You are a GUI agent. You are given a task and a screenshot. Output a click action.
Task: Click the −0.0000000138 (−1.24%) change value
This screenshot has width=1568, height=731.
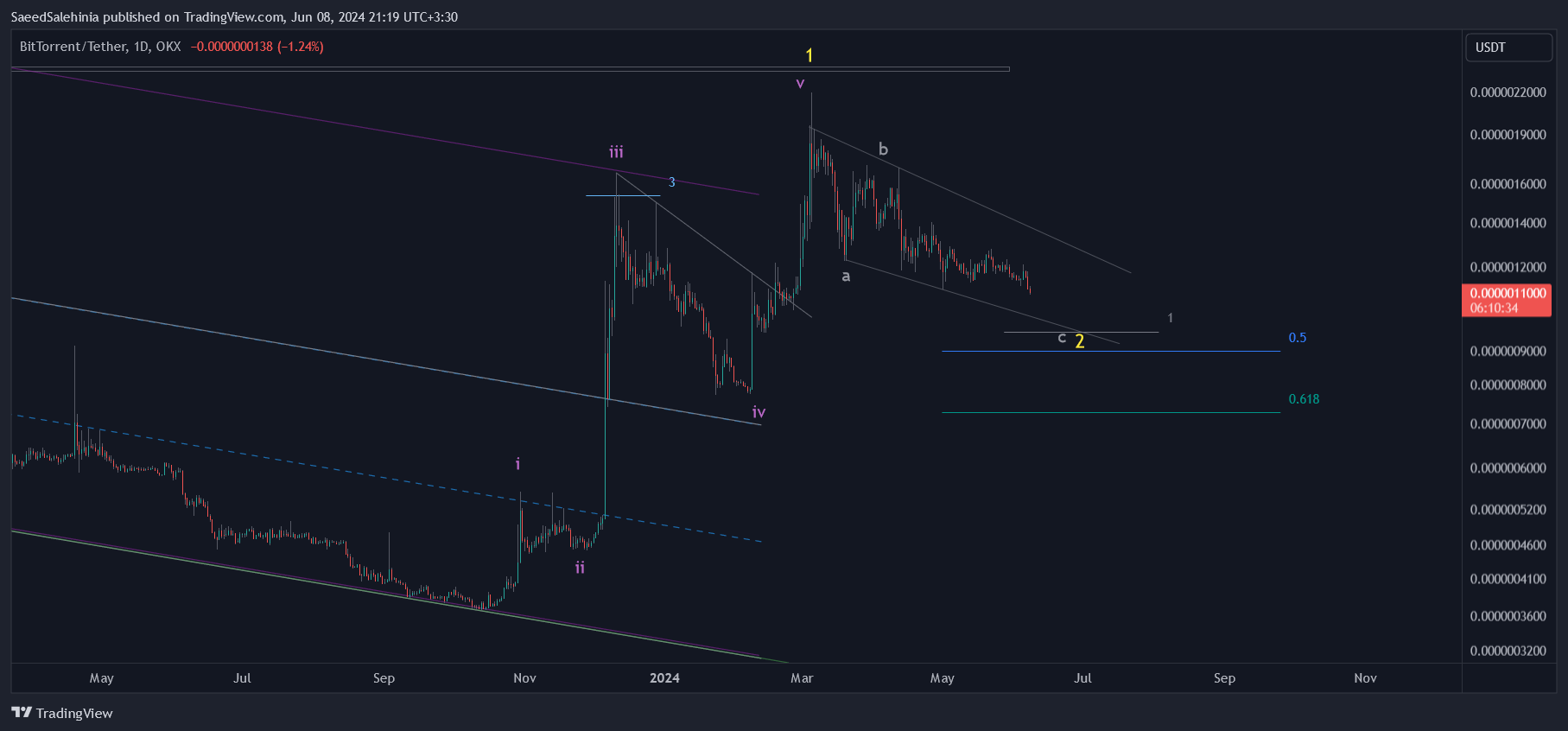[x=257, y=47]
